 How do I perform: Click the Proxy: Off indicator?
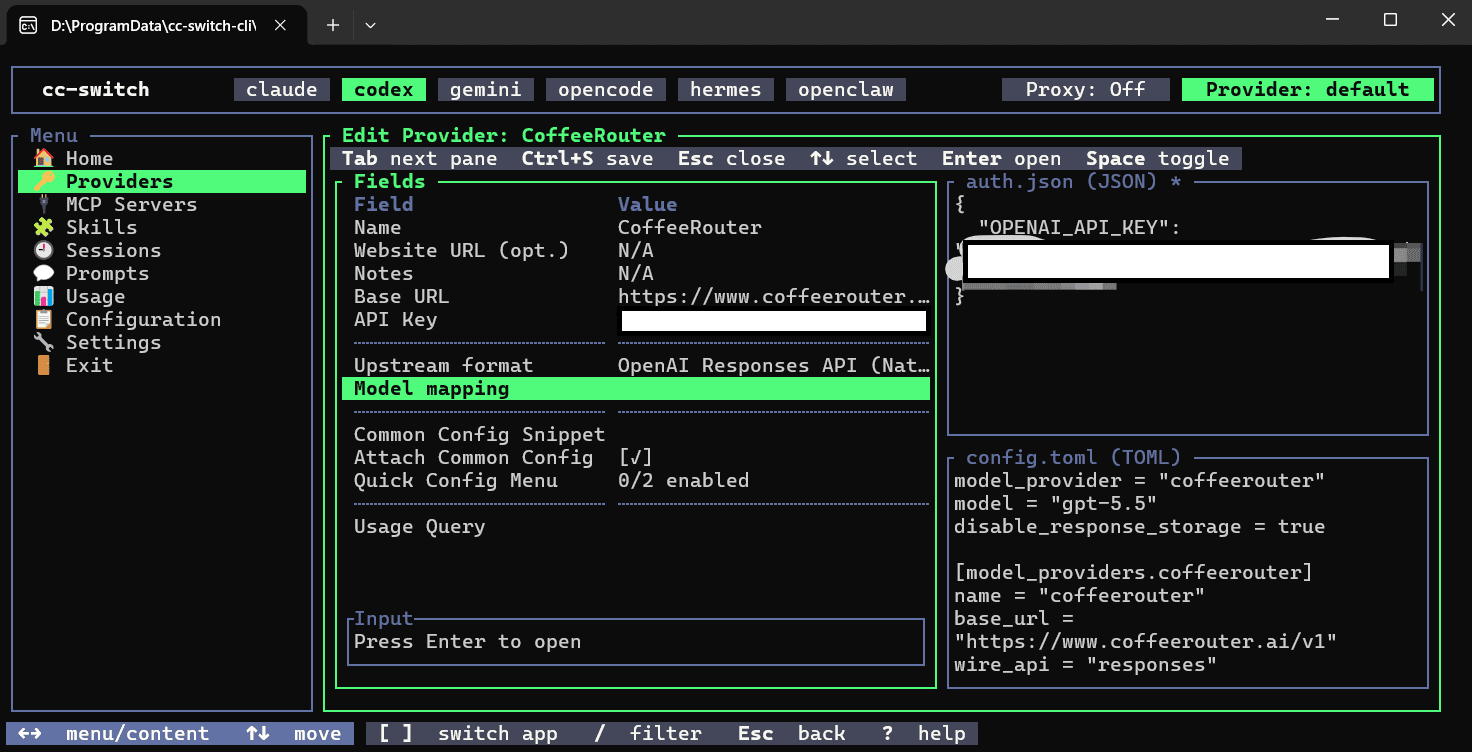[1086, 89]
